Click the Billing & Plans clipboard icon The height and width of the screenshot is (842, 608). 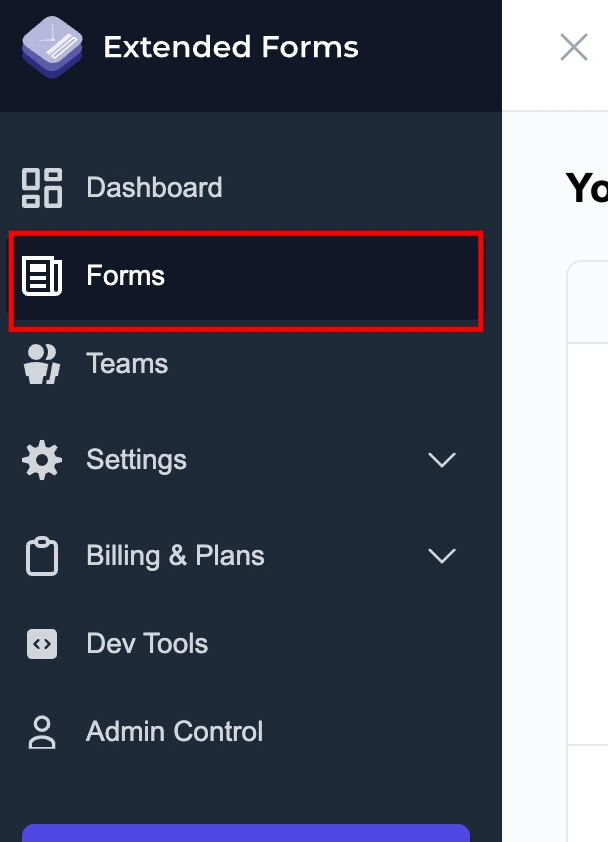(41, 555)
